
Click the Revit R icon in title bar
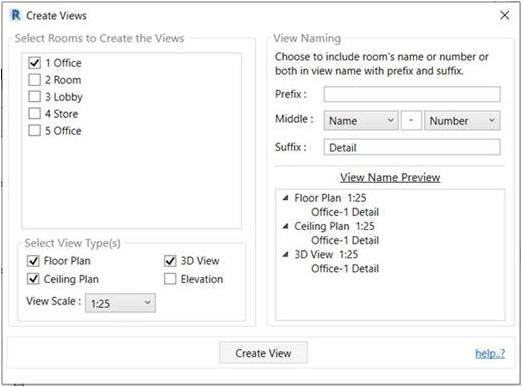click(x=16, y=15)
